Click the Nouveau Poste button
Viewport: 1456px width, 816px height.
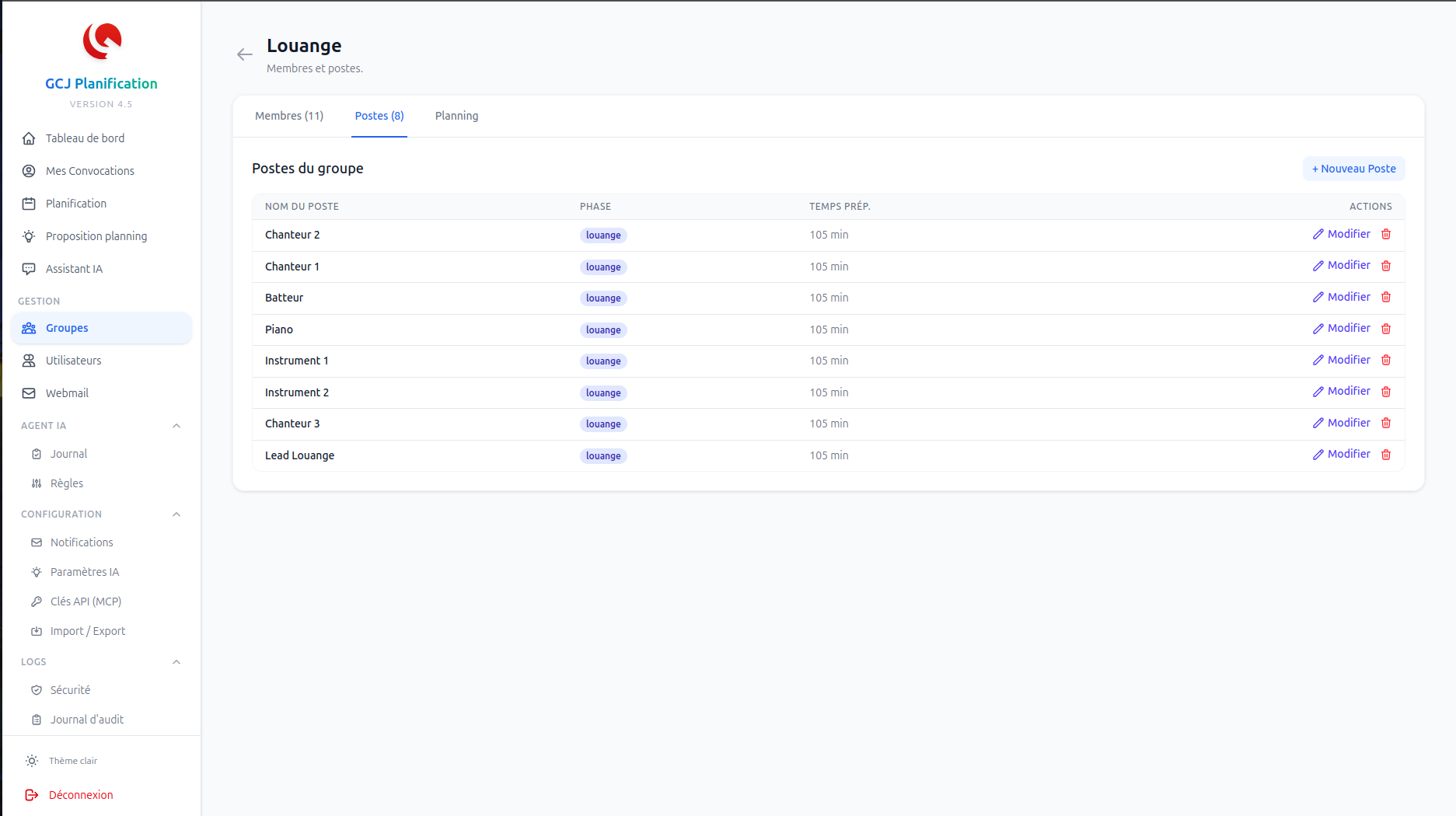pos(1353,169)
